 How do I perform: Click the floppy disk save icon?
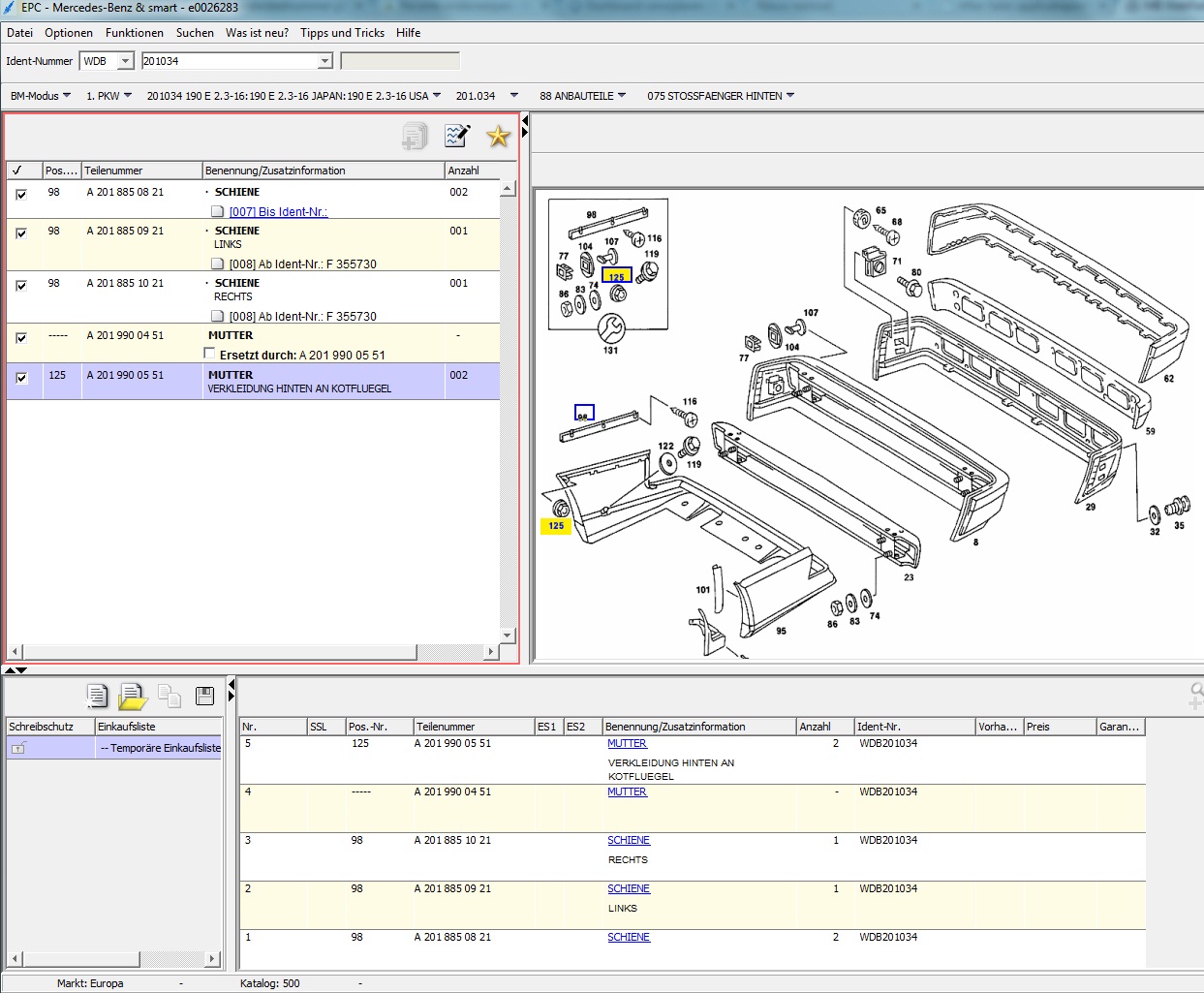click(x=204, y=696)
